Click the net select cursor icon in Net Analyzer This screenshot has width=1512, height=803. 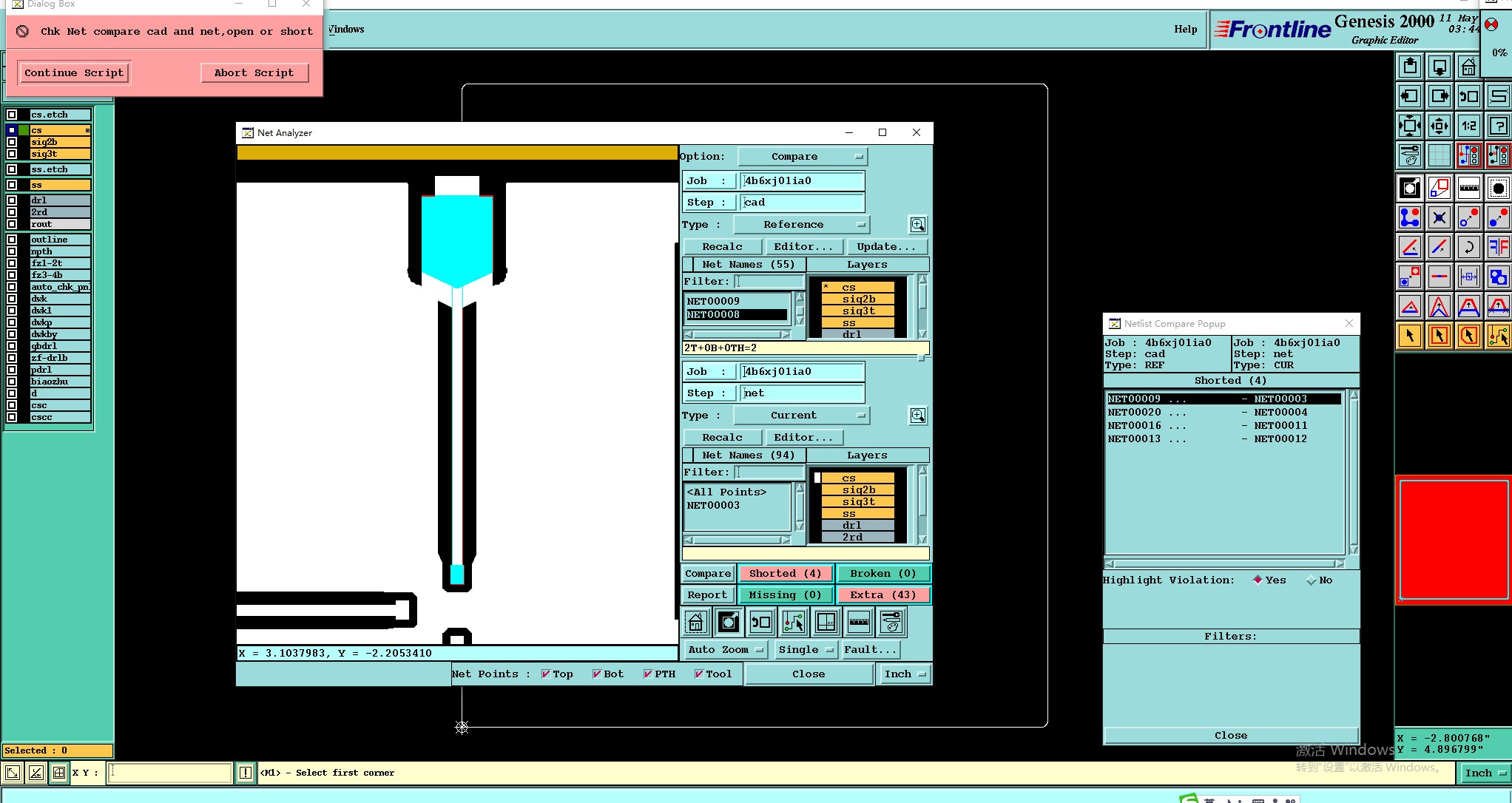click(x=794, y=623)
